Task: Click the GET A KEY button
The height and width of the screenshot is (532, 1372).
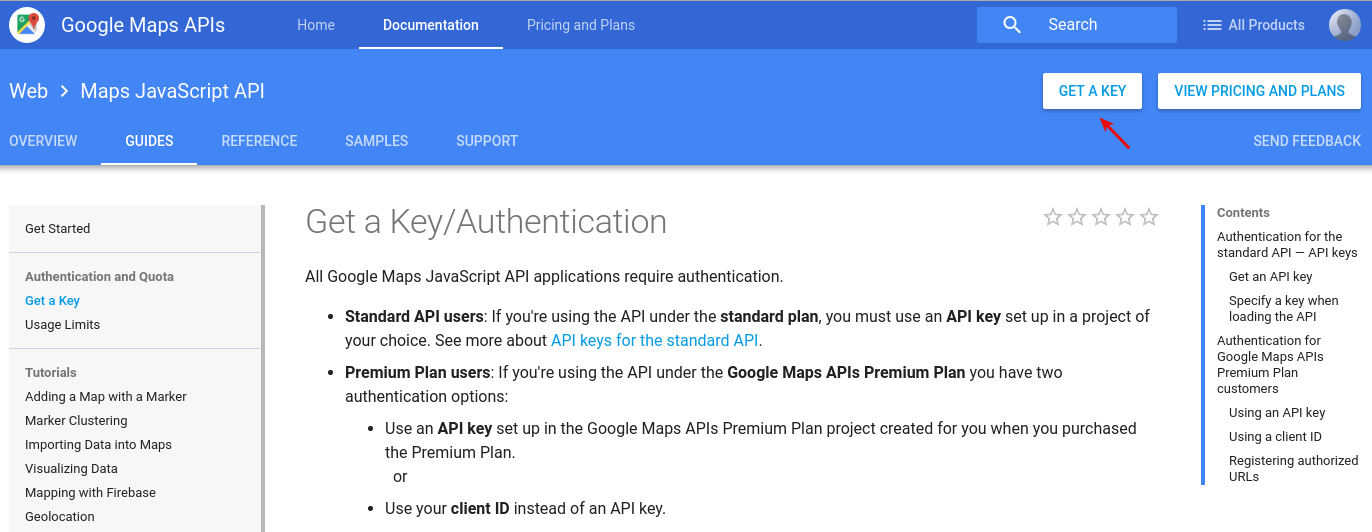Action: (1092, 91)
